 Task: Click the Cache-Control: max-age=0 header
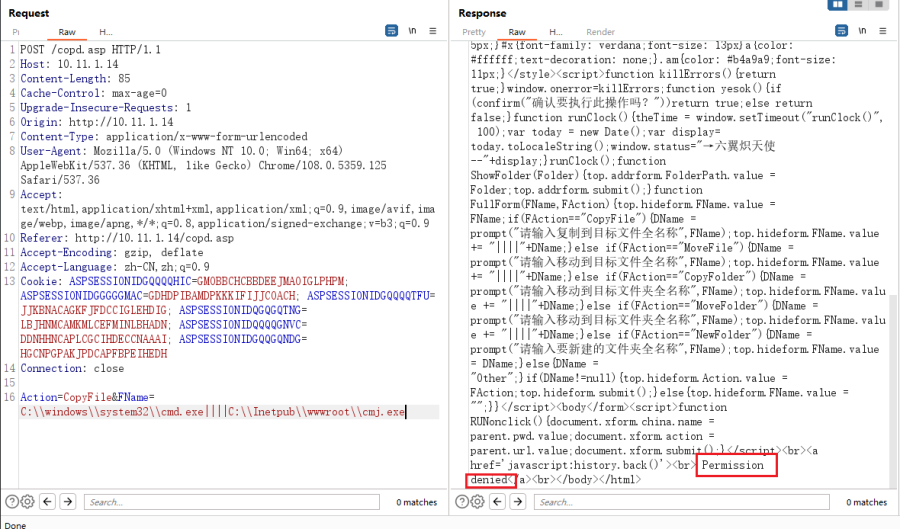point(94,93)
